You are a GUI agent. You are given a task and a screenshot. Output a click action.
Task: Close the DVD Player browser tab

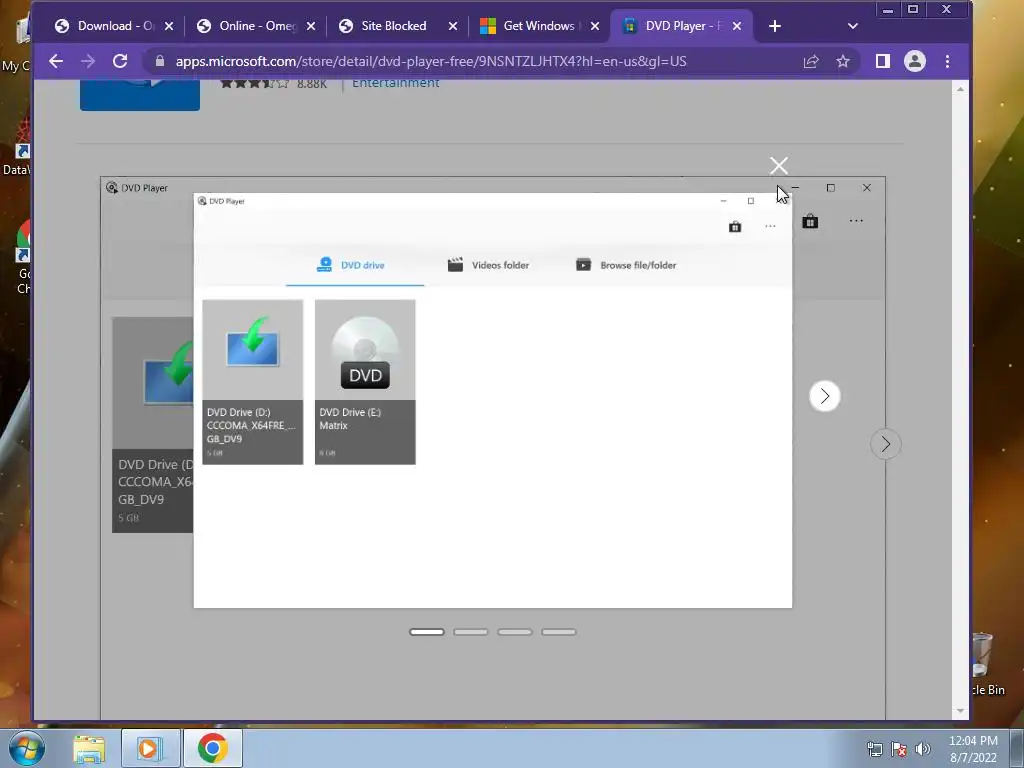click(737, 26)
